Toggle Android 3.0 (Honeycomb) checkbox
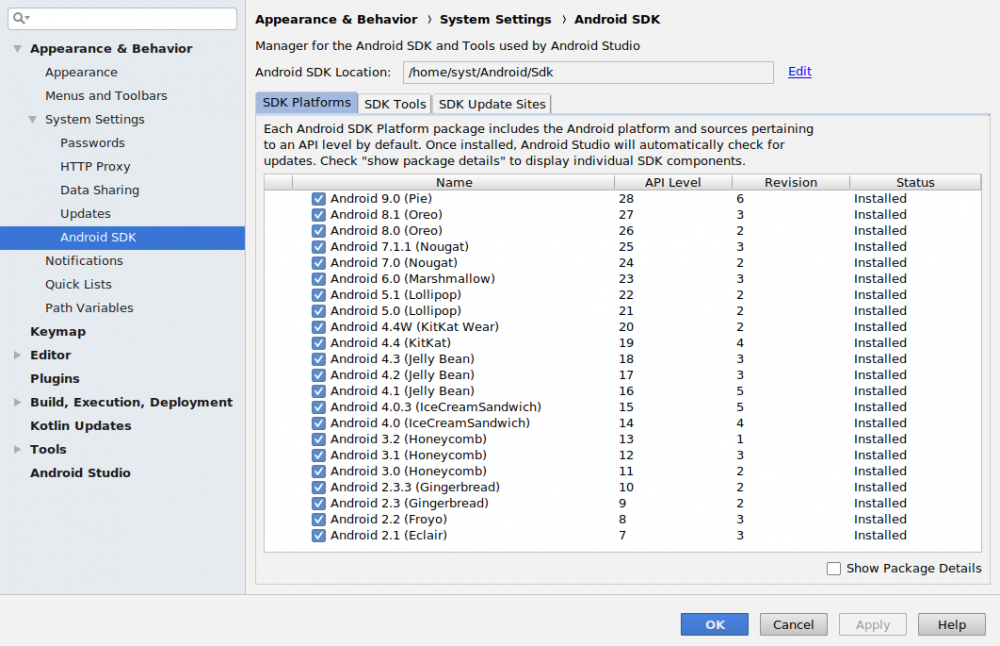1000x646 pixels. (x=319, y=471)
